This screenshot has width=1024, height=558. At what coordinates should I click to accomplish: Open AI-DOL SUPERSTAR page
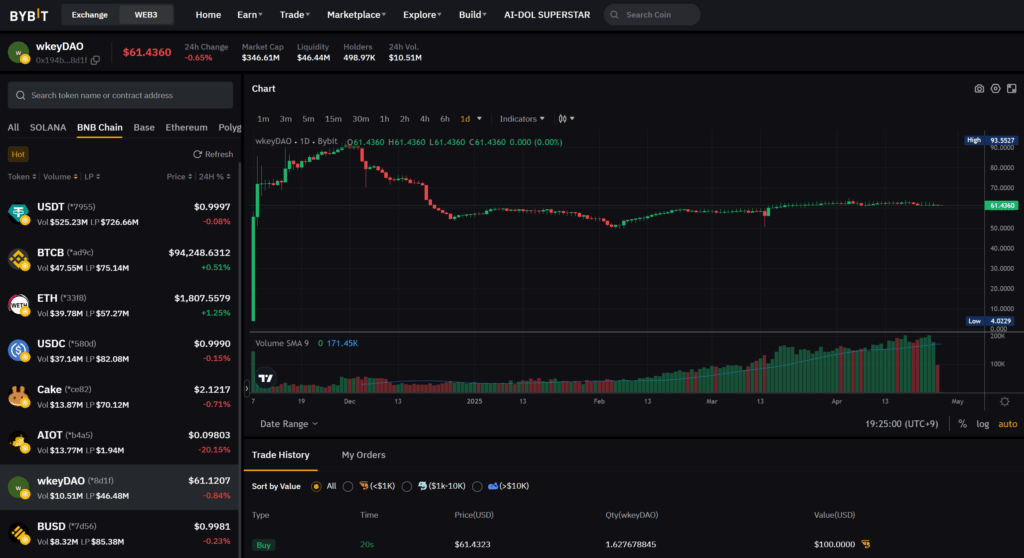point(547,14)
